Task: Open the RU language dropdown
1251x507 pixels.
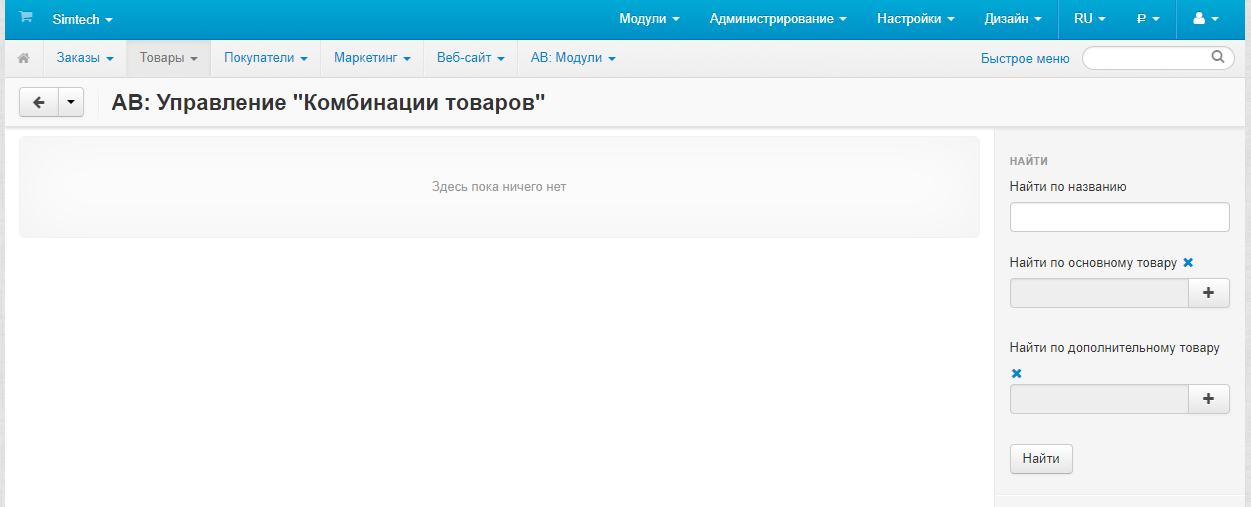Action: 1089,19
